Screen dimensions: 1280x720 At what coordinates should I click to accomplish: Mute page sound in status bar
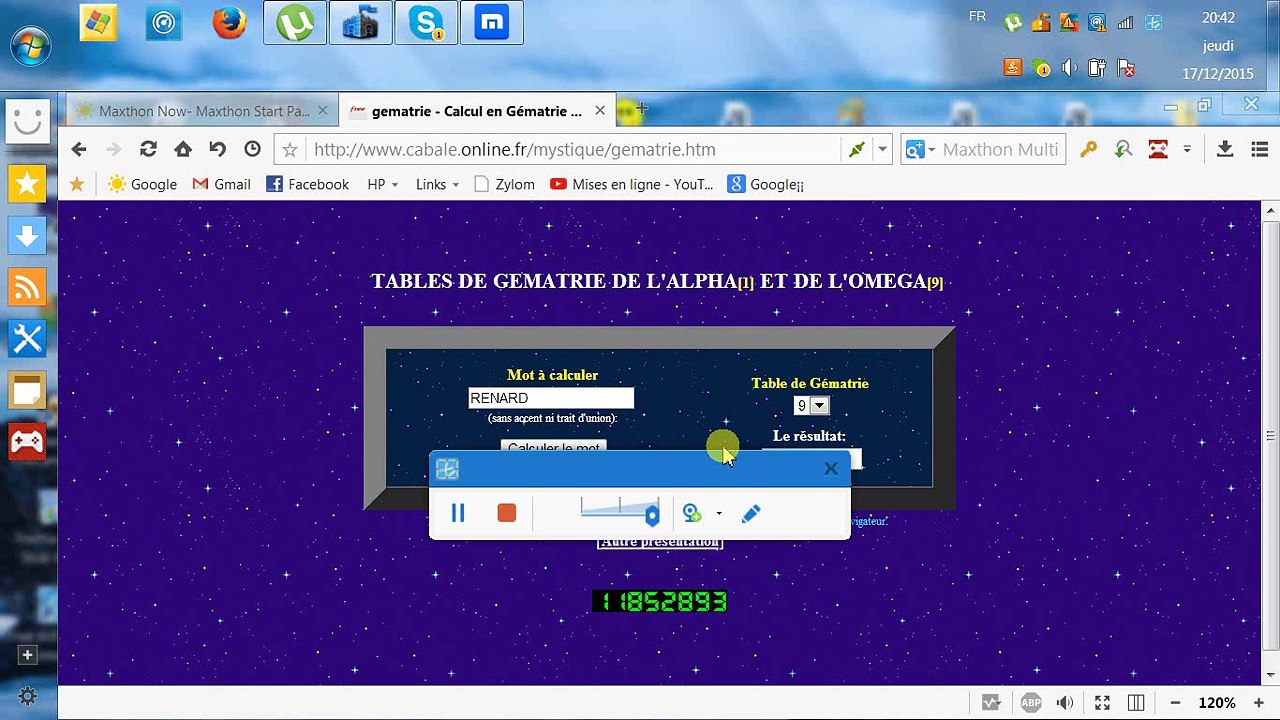1066,703
